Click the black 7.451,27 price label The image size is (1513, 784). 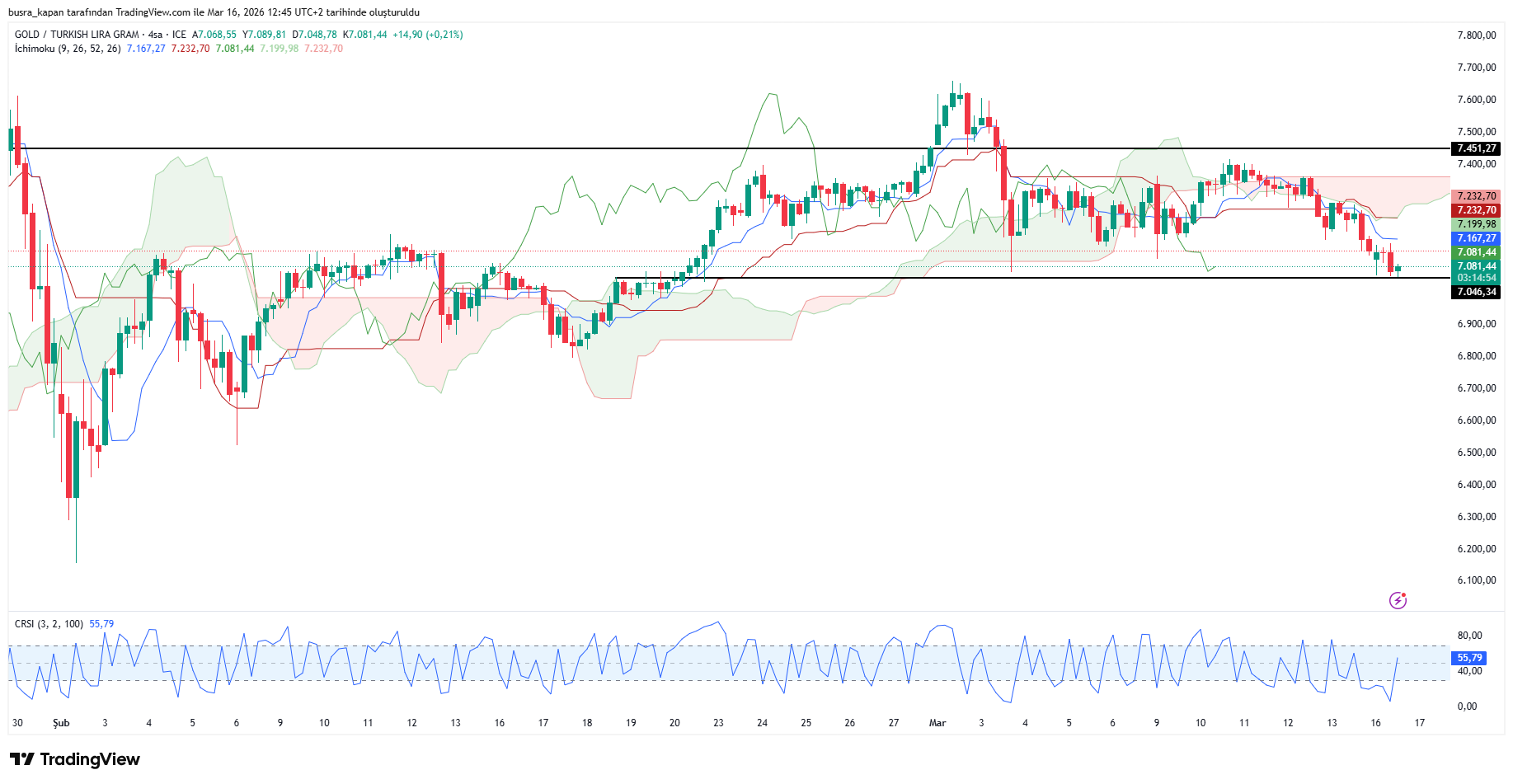click(1475, 148)
